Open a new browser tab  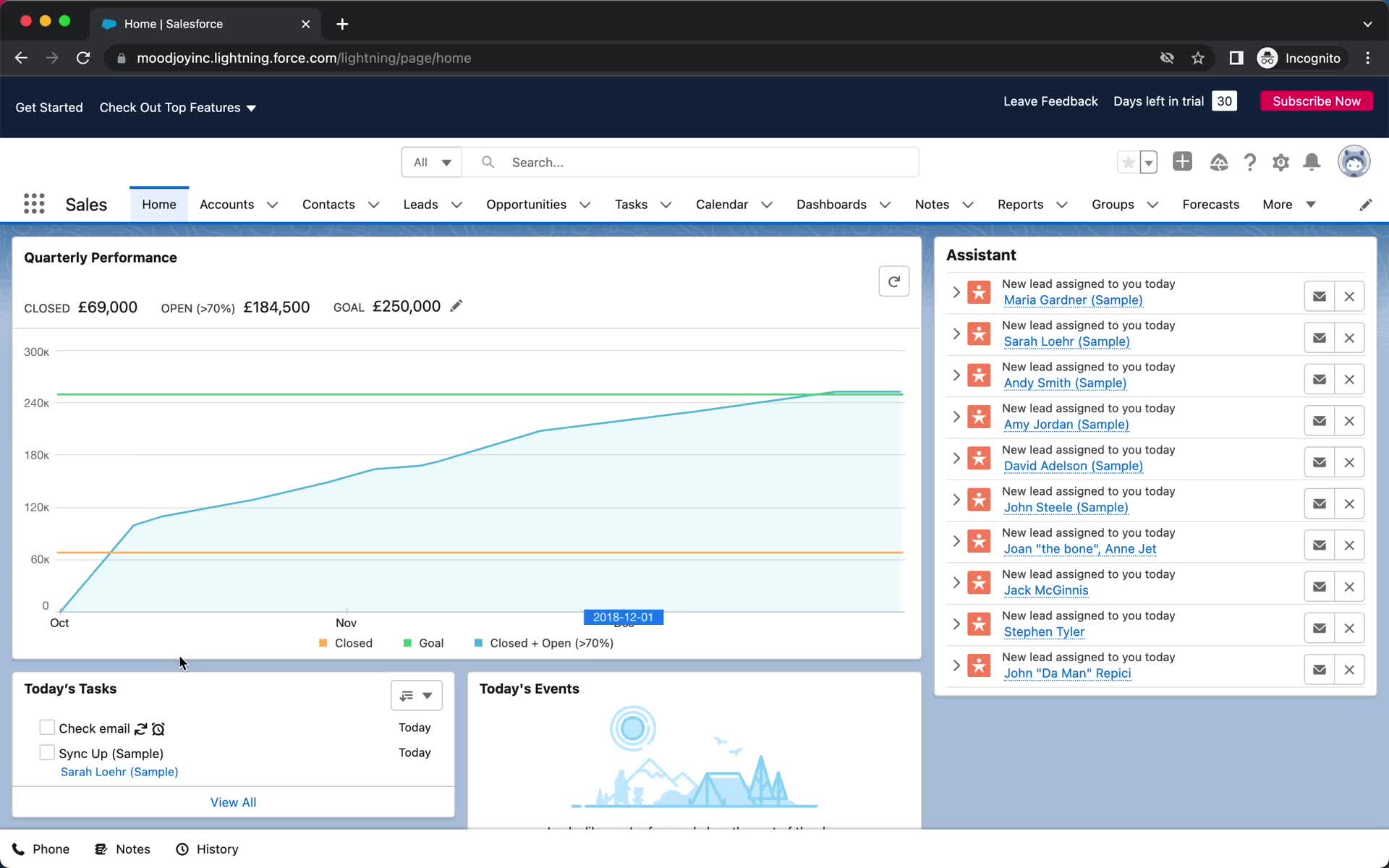coord(342,24)
